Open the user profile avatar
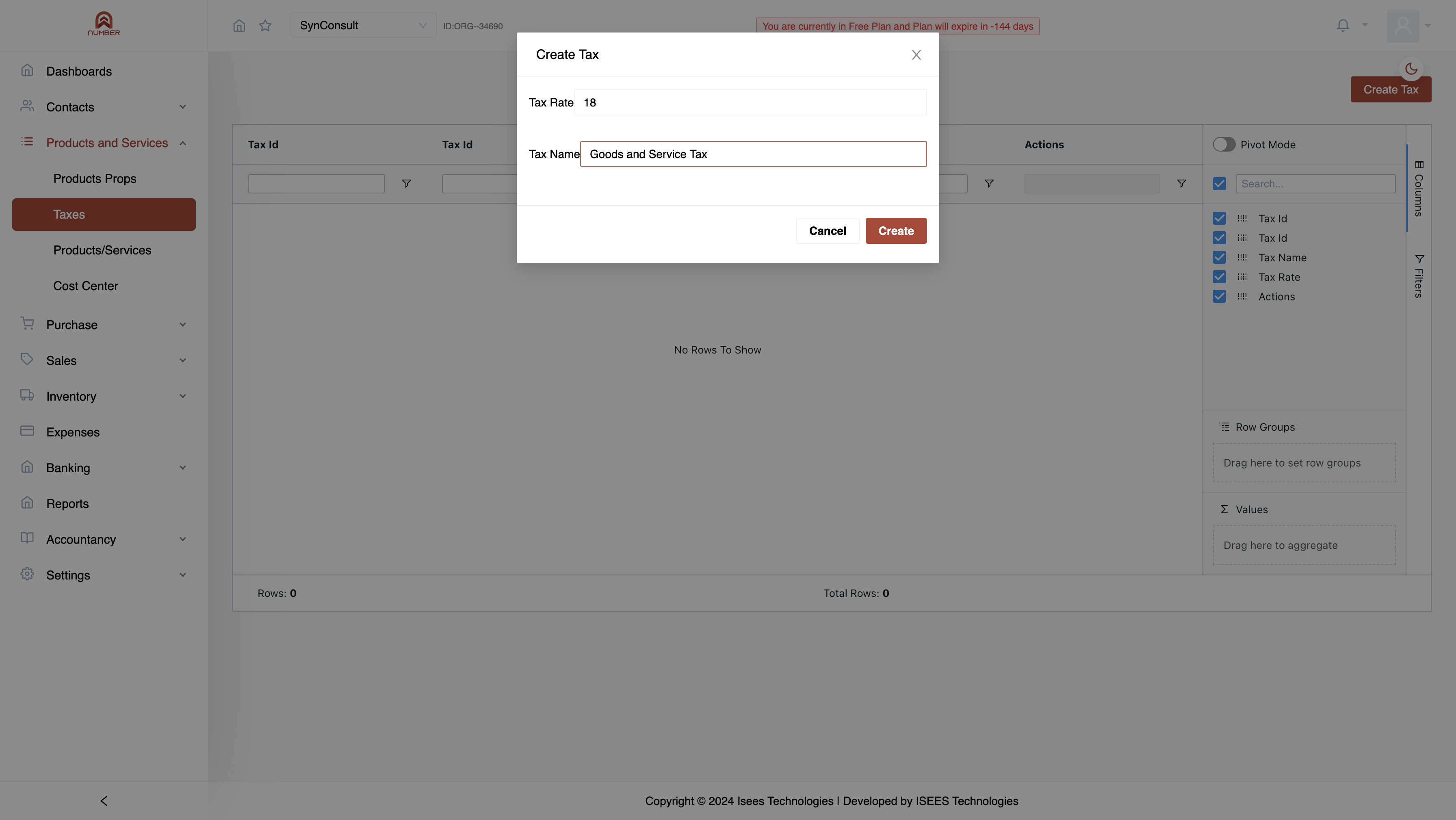The image size is (1456, 820). tap(1403, 26)
